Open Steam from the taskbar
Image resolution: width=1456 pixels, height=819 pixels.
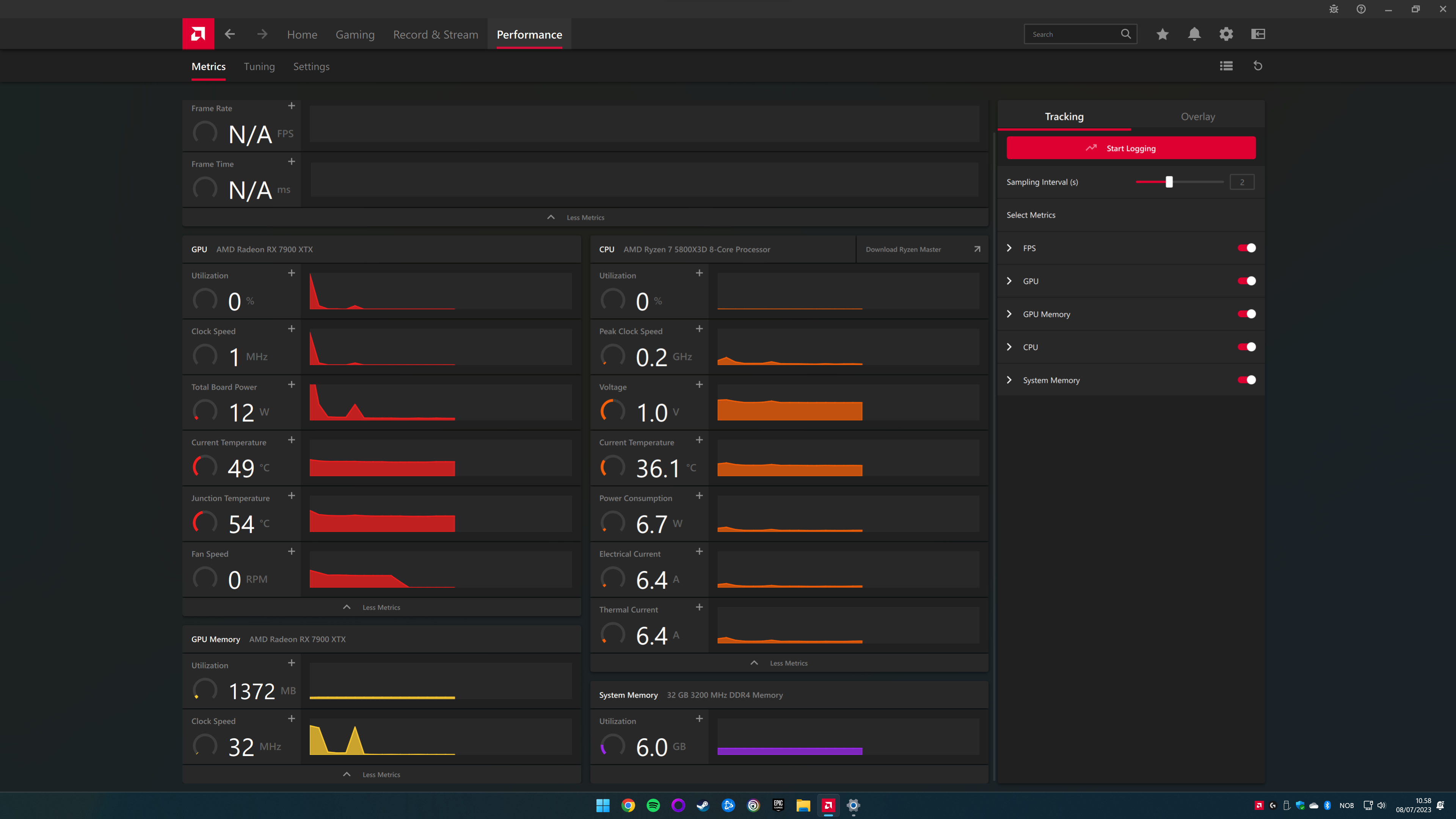(x=703, y=805)
